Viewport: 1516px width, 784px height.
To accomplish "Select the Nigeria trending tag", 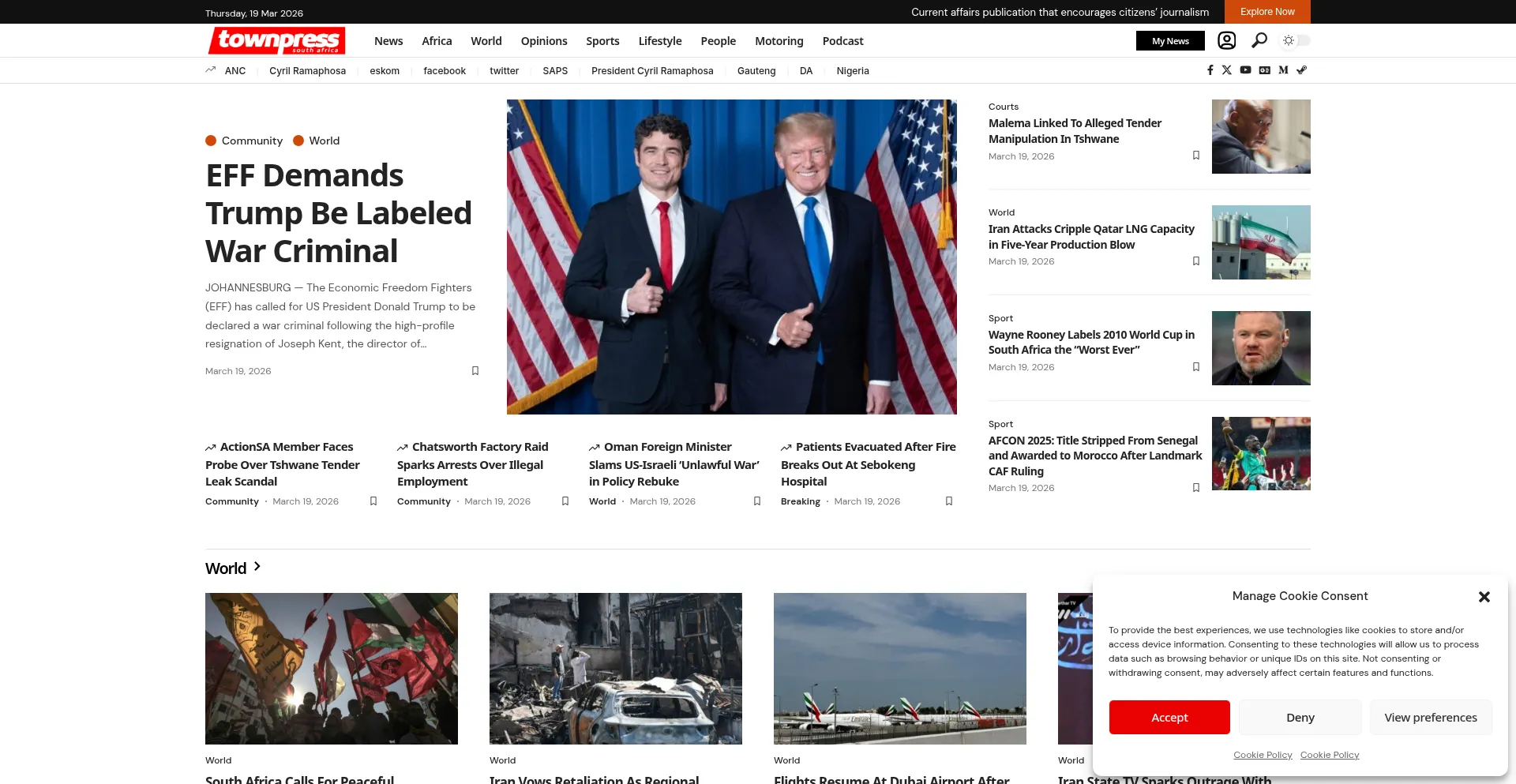I will (853, 71).
